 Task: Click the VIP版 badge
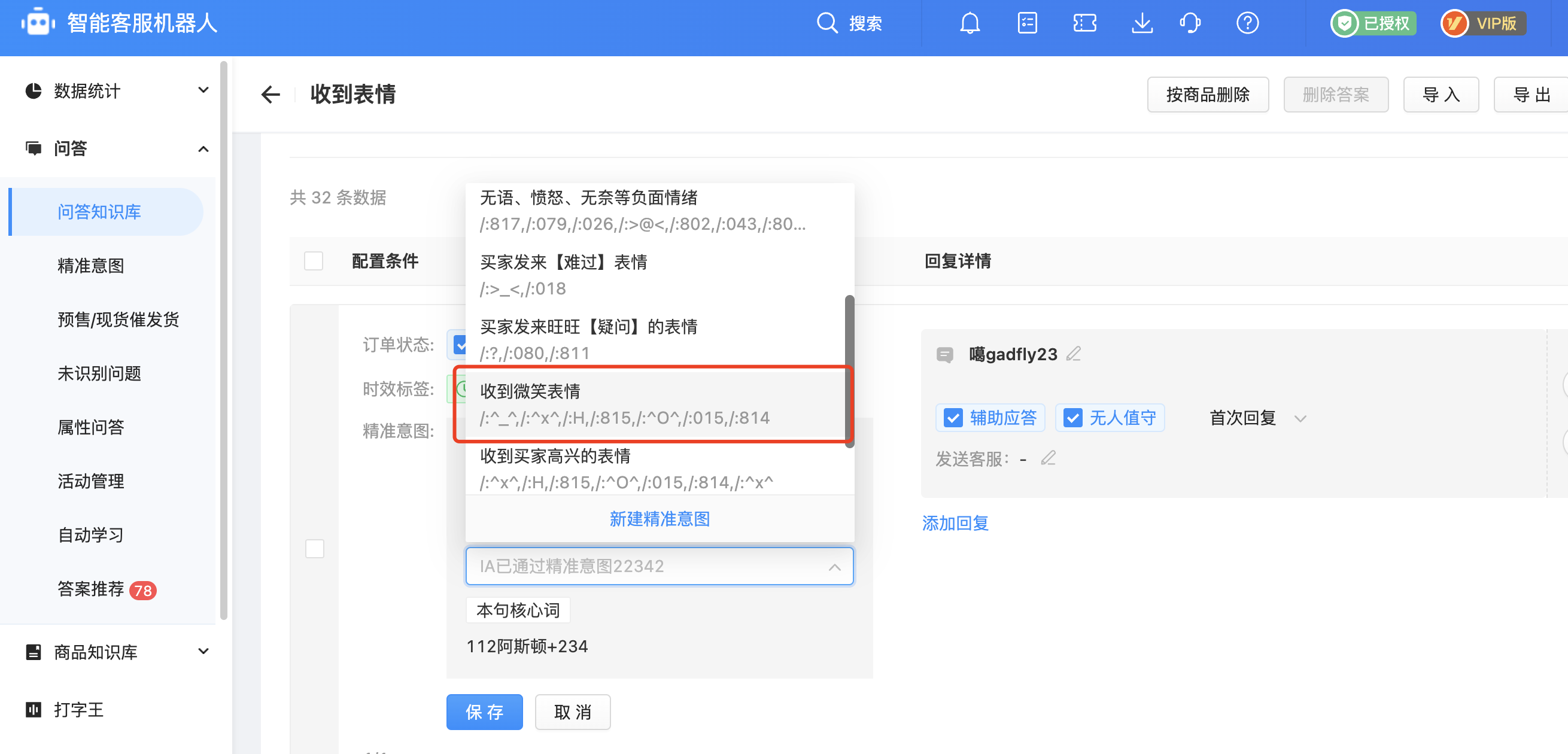[x=1483, y=23]
